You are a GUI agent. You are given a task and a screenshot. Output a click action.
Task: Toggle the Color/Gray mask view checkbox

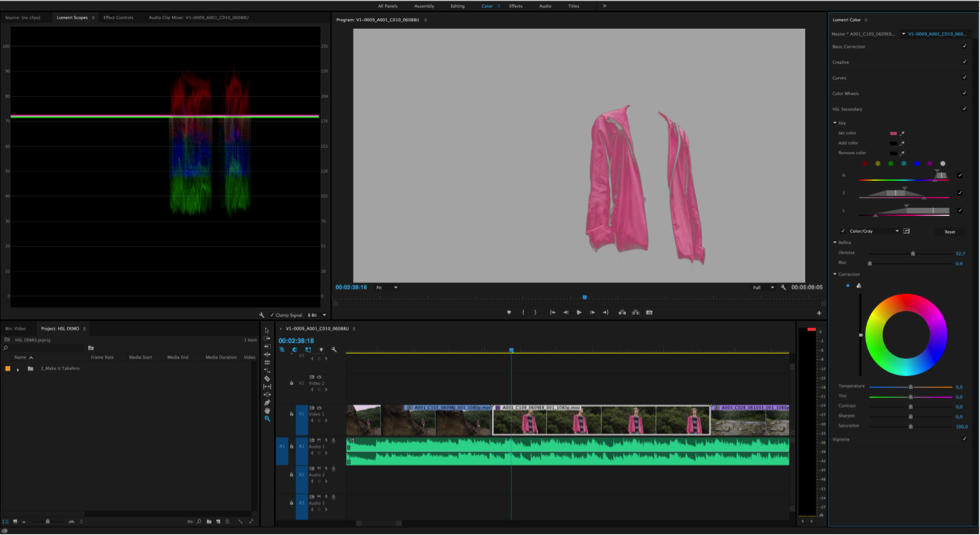(843, 231)
